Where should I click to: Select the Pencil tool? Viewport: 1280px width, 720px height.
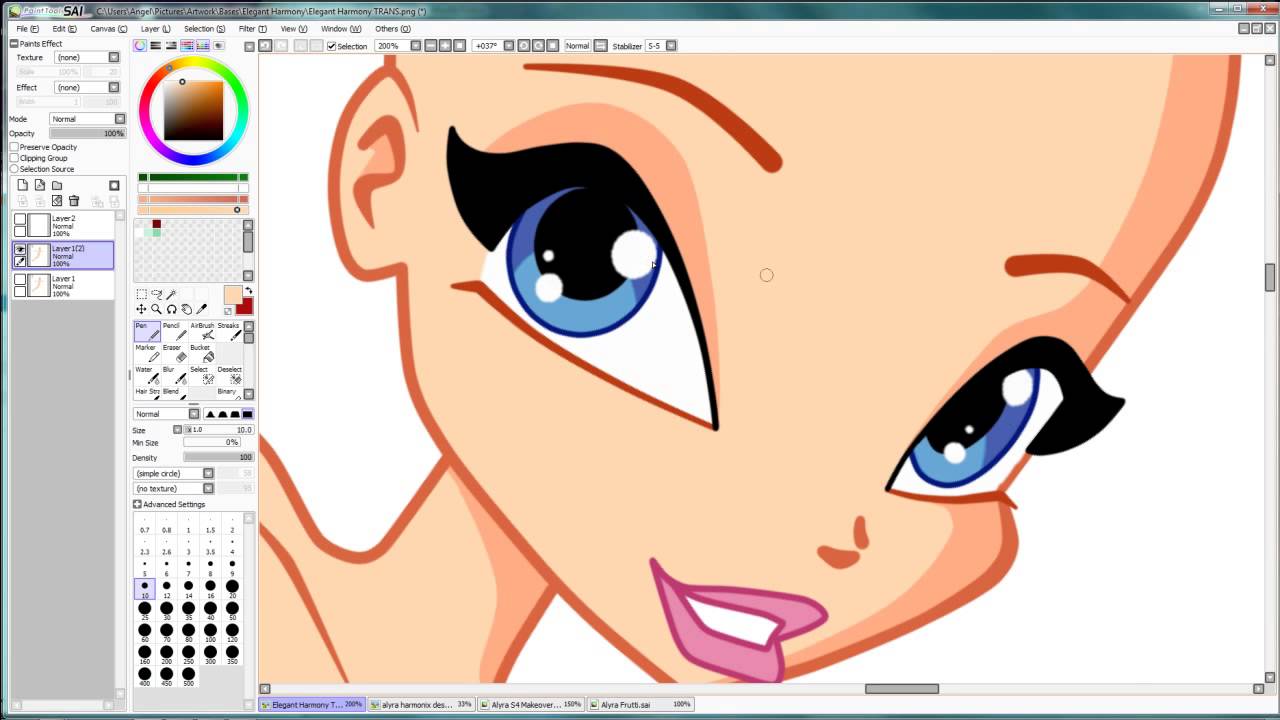(x=174, y=332)
